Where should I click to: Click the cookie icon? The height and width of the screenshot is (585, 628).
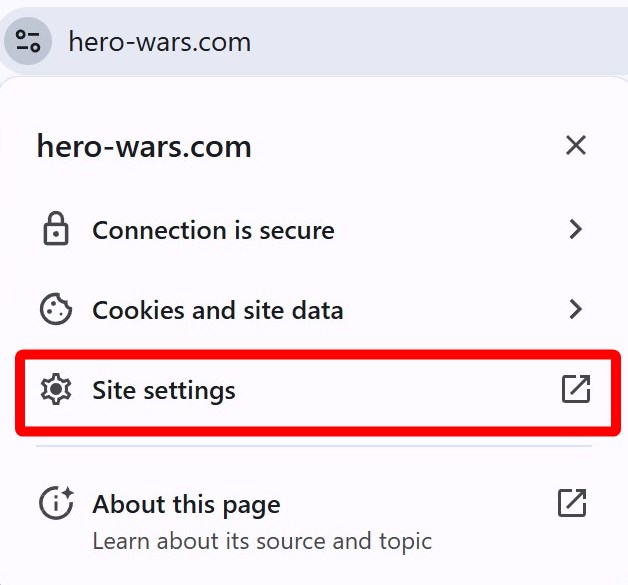click(56, 310)
